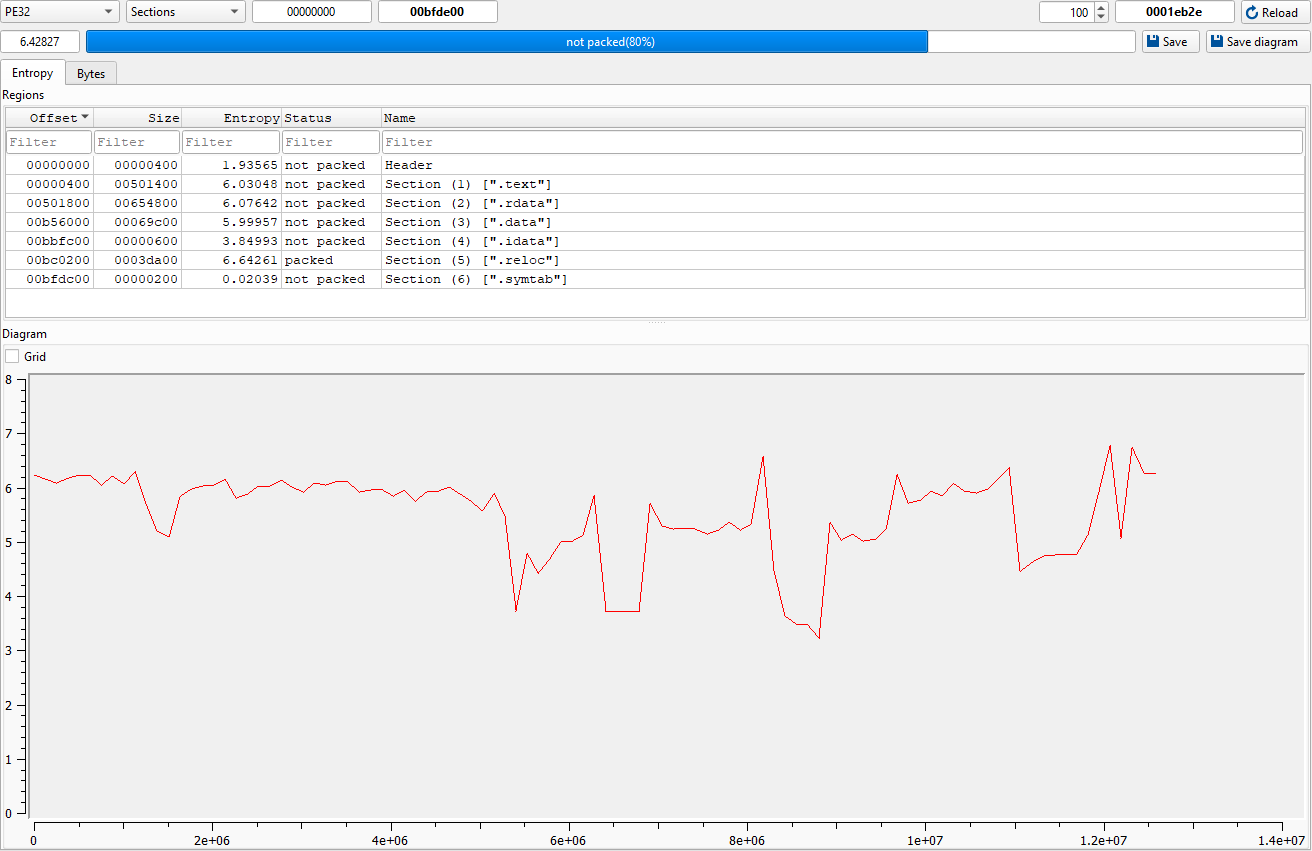Select the Section (1) [".text"] row

pyautogui.click(x=655, y=184)
